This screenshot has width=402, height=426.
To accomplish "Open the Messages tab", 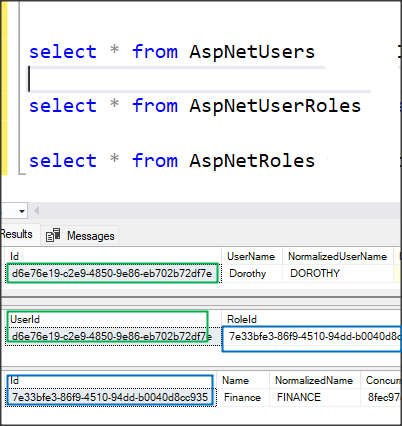I will pyautogui.click(x=80, y=236).
